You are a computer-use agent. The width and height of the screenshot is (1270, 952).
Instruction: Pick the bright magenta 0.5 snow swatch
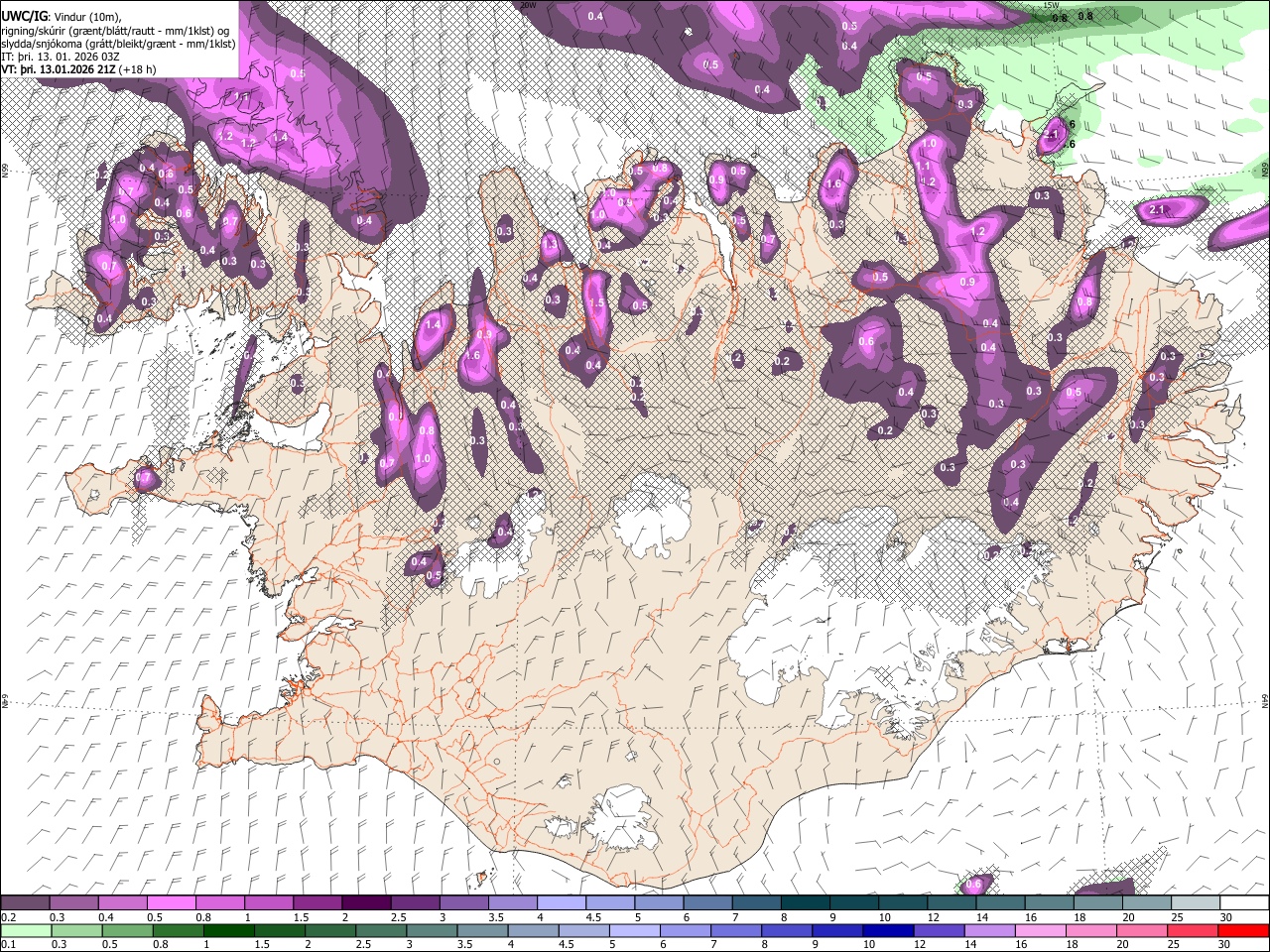tap(171, 902)
